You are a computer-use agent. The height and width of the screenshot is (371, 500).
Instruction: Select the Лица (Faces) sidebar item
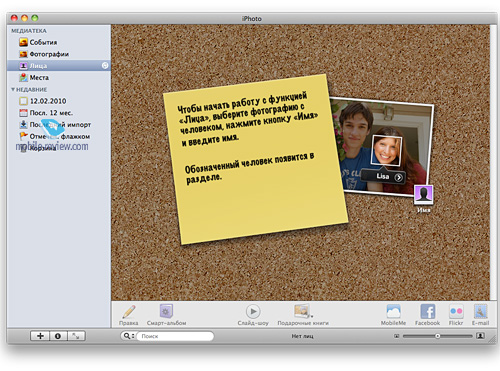[59, 66]
